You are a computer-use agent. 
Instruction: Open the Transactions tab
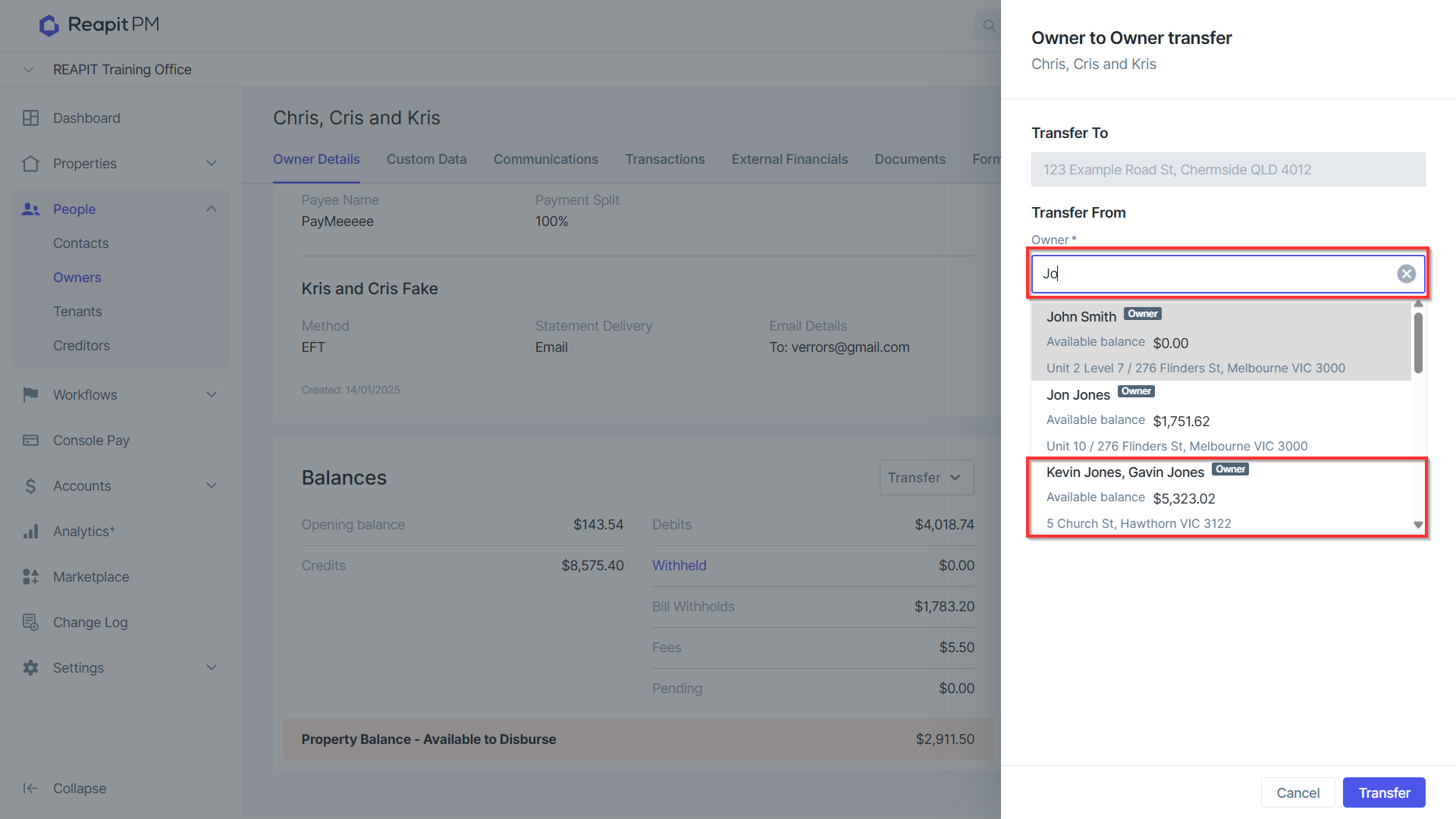pos(665,159)
